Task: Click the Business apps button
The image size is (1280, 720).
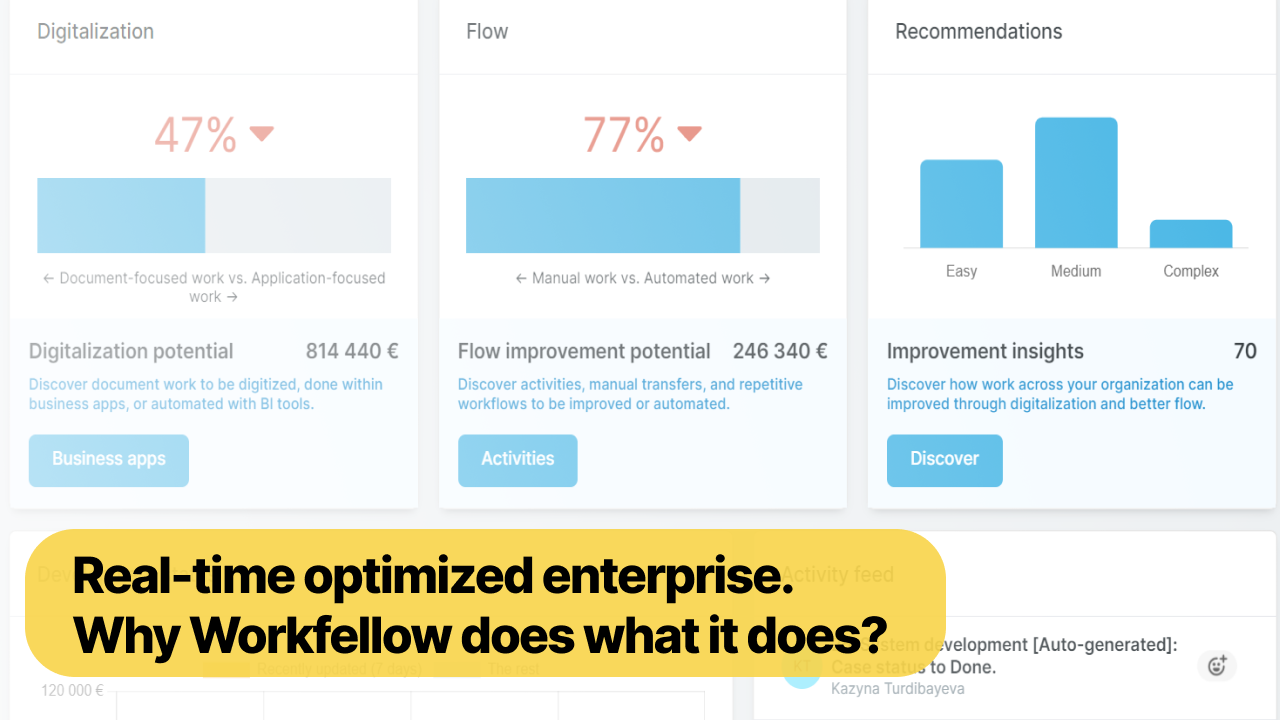Action: point(108,460)
